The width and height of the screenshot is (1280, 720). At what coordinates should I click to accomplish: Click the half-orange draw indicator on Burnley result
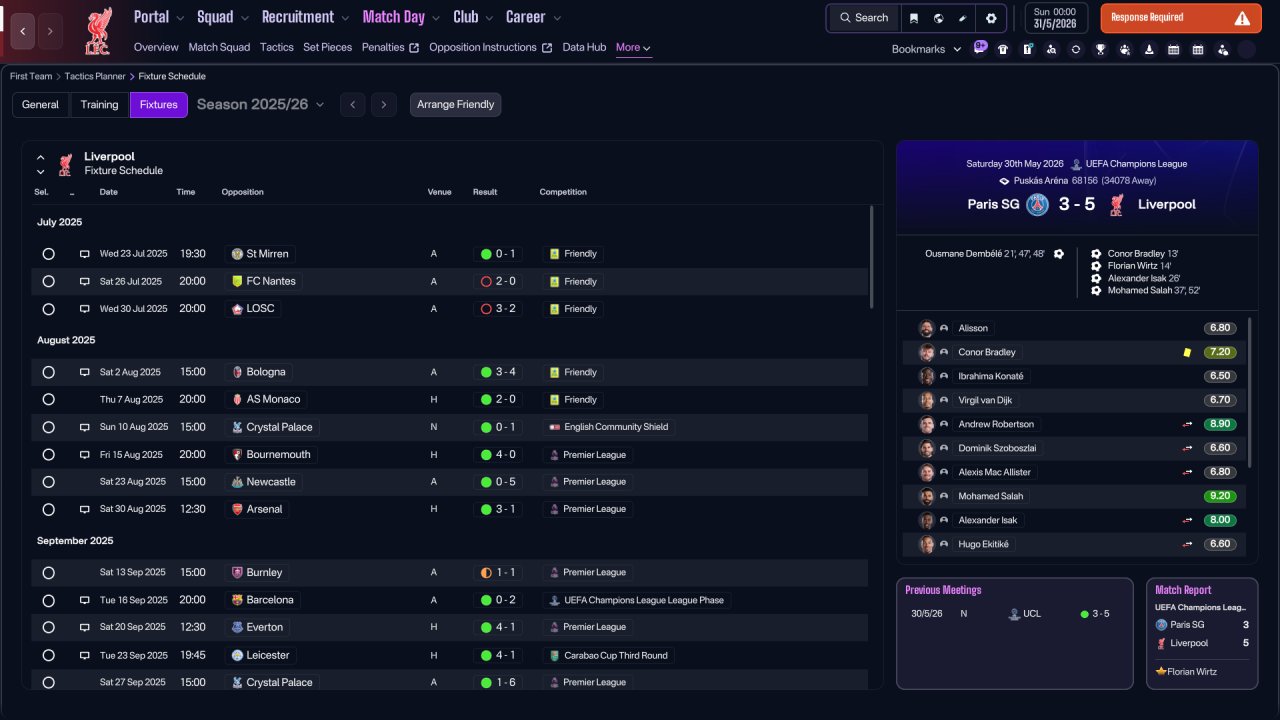[486, 573]
